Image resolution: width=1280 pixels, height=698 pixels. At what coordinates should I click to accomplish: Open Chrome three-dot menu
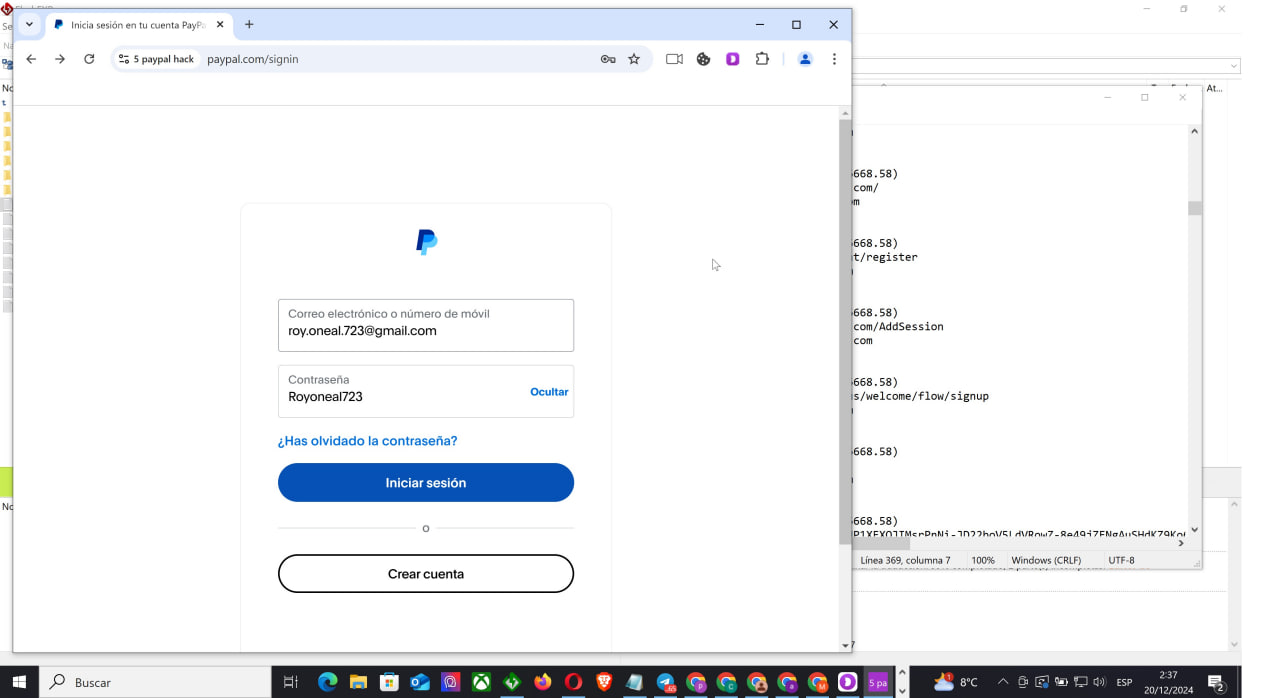[834, 59]
